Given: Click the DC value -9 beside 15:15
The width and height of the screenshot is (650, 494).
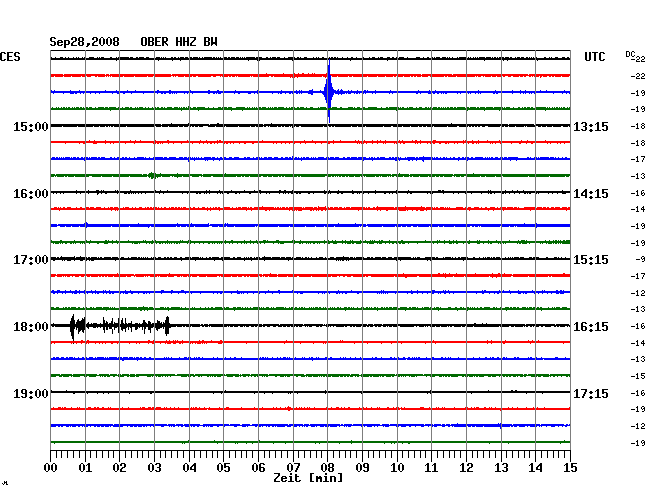Looking at the screenshot, I should tap(640, 259).
